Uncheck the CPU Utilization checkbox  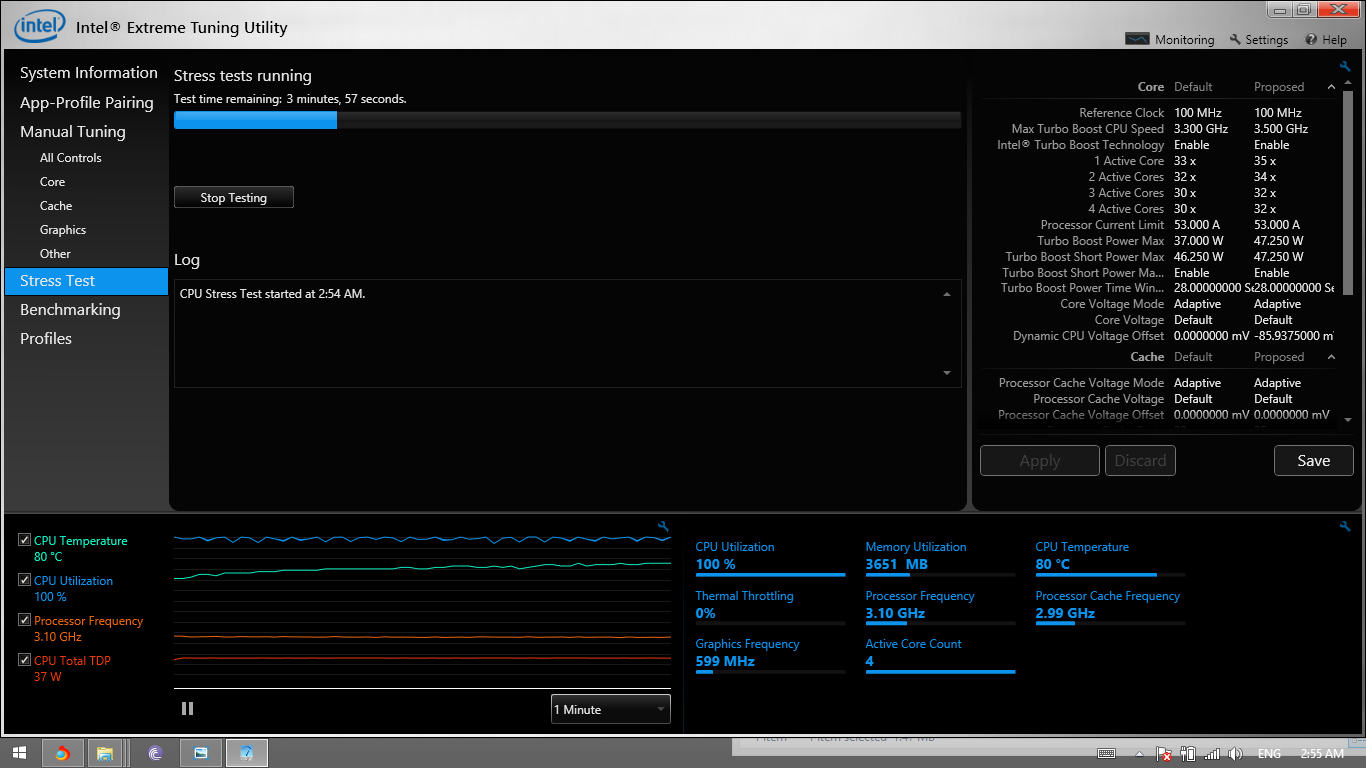(24, 580)
